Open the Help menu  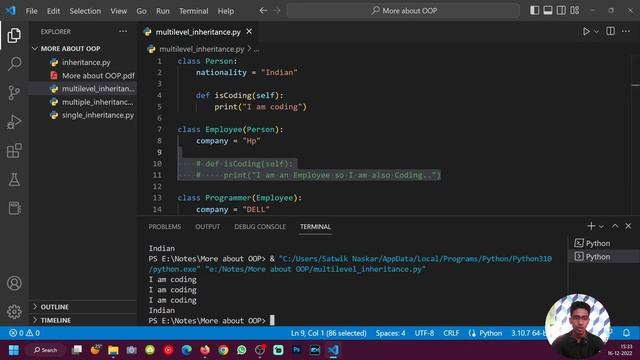tap(225, 11)
